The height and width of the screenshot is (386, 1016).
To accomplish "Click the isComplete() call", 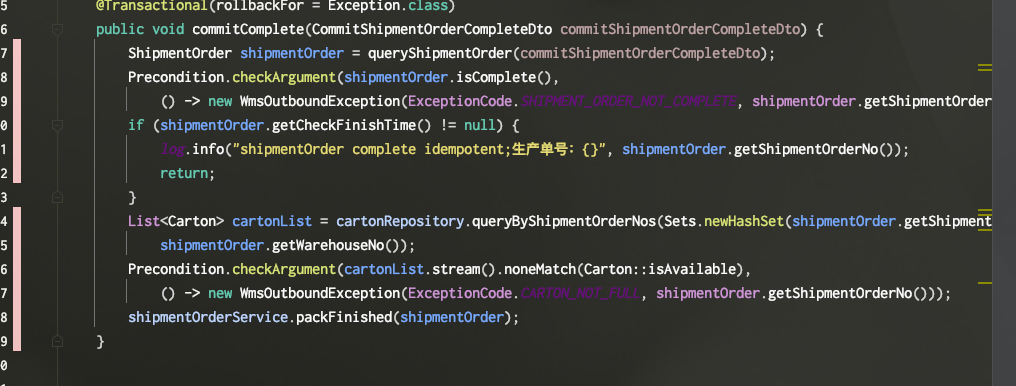I will [504, 77].
